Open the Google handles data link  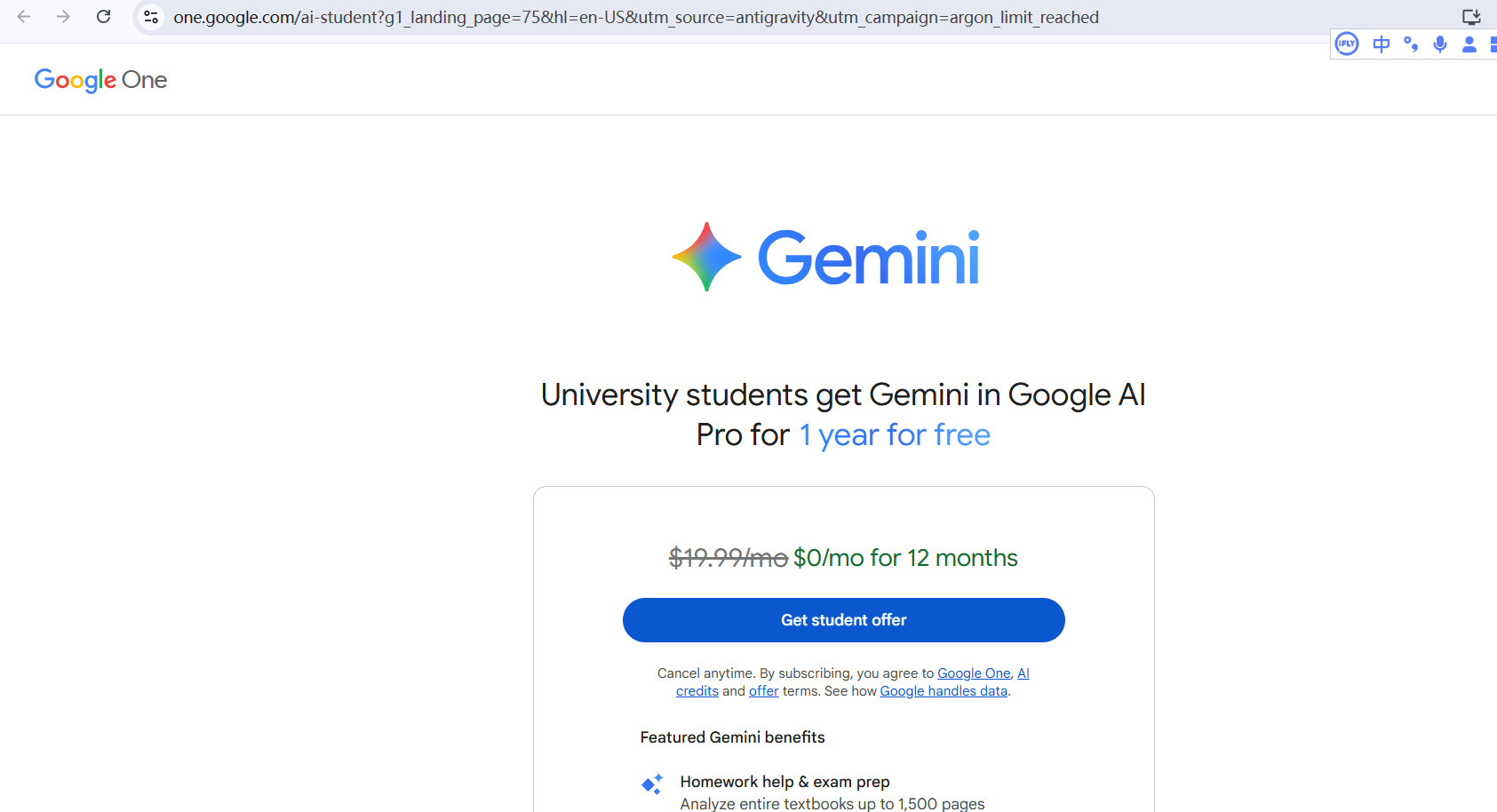click(x=944, y=691)
